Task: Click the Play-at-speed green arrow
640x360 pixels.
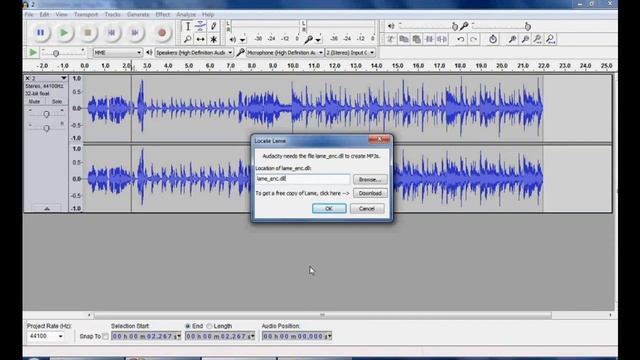Action: pyautogui.click(x=33, y=52)
